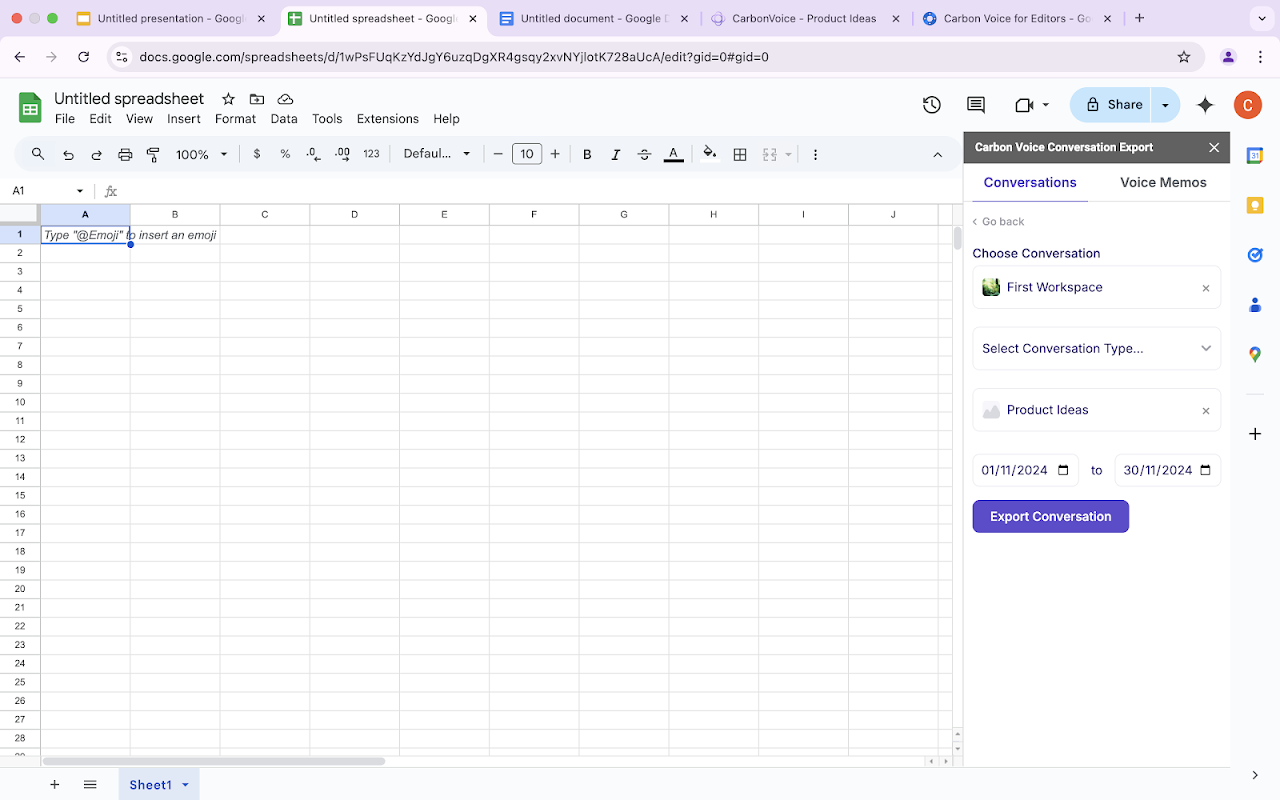
Task: Open Google Calendar in side panel
Action: point(1255,155)
